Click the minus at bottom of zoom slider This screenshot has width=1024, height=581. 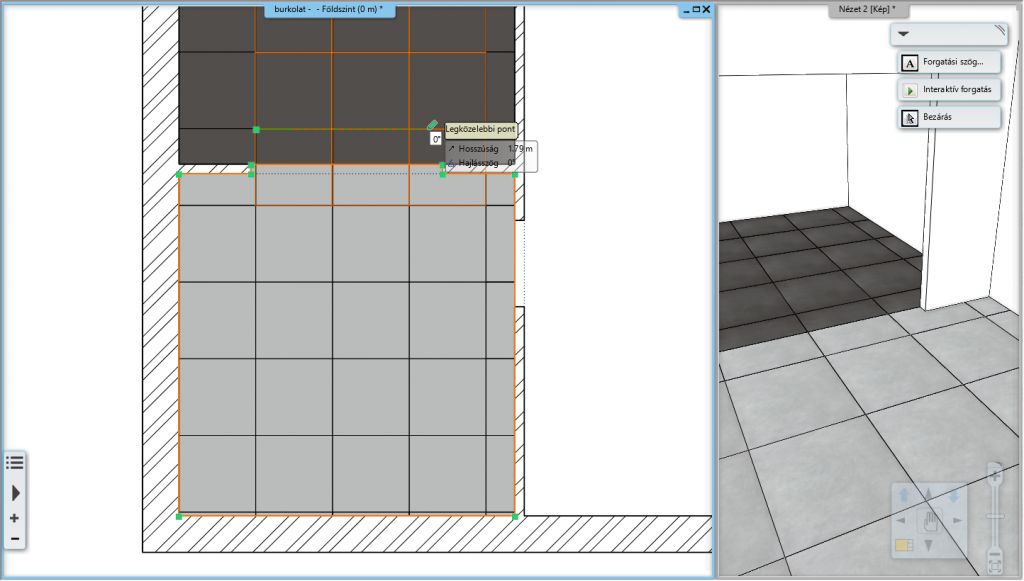click(x=995, y=555)
